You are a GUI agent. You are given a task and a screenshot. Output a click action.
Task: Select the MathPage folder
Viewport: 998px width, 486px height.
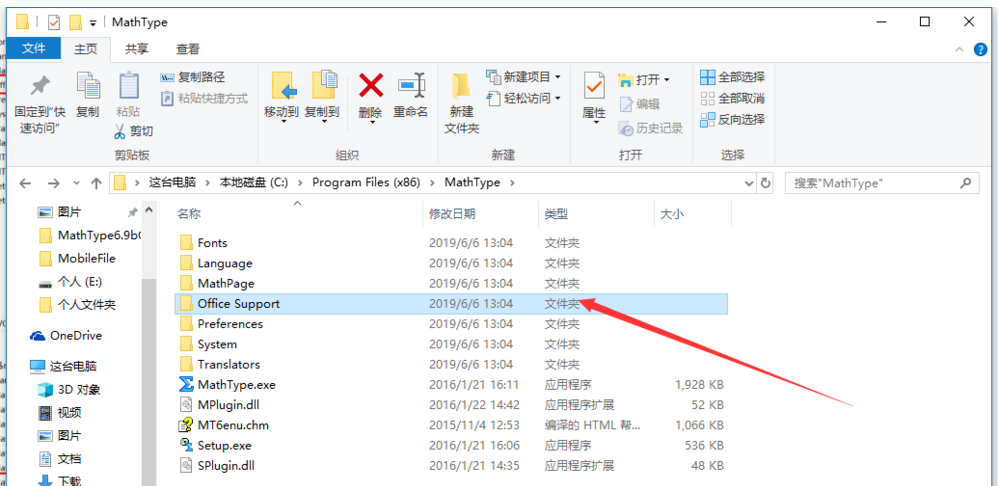pyautogui.click(x=451, y=283)
